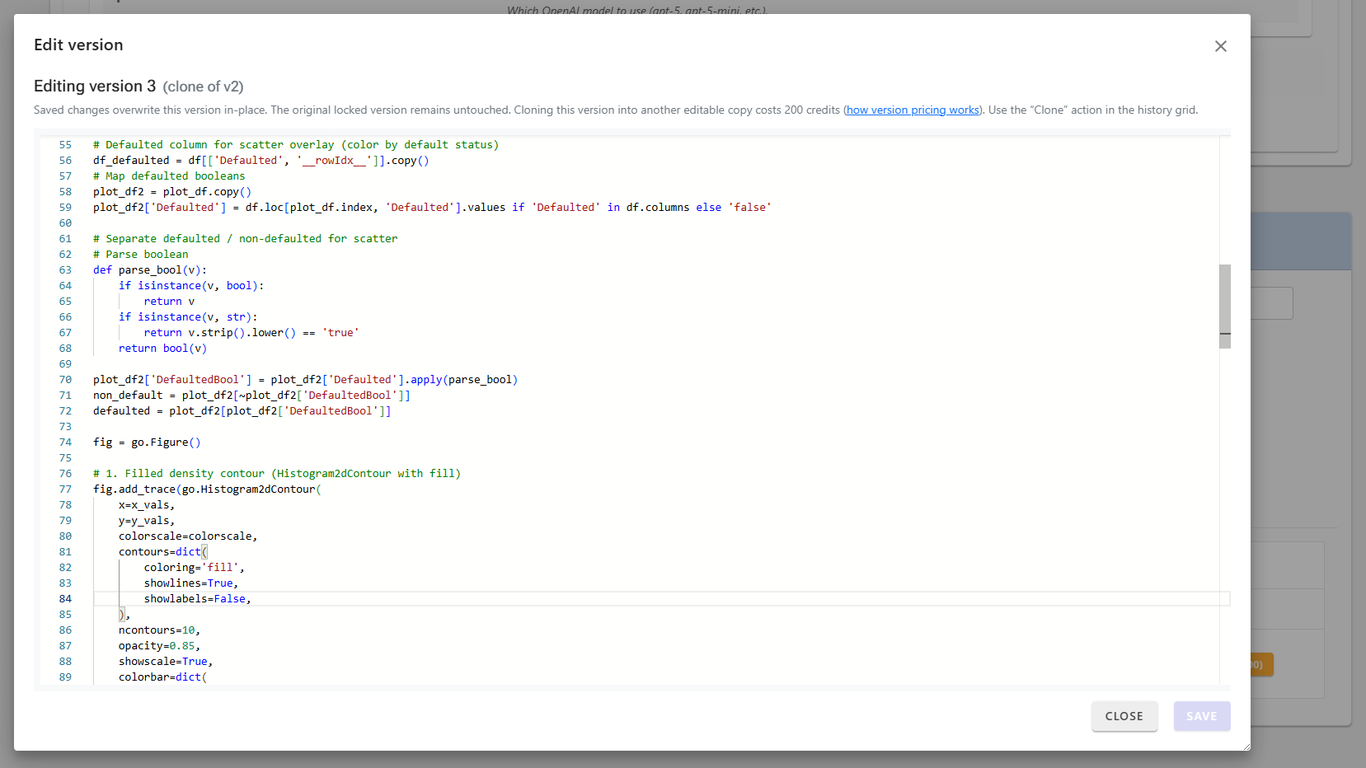Click the 'showscale=True,' line
The height and width of the screenshot is (768, 1366).
tap(166, 662)
